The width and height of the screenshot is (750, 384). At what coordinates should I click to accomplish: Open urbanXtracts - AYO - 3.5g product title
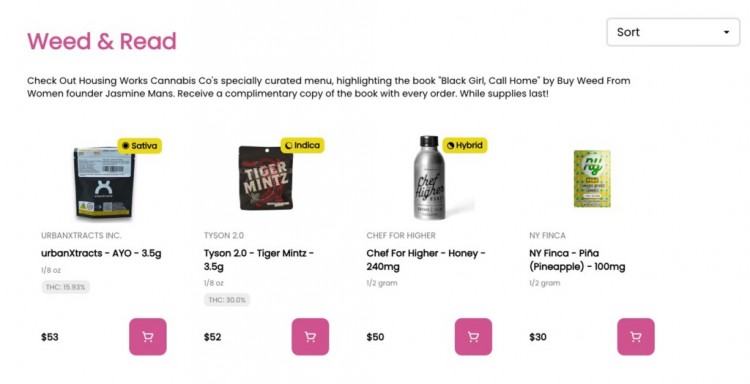pyautogui.click(x=101, y=253)
